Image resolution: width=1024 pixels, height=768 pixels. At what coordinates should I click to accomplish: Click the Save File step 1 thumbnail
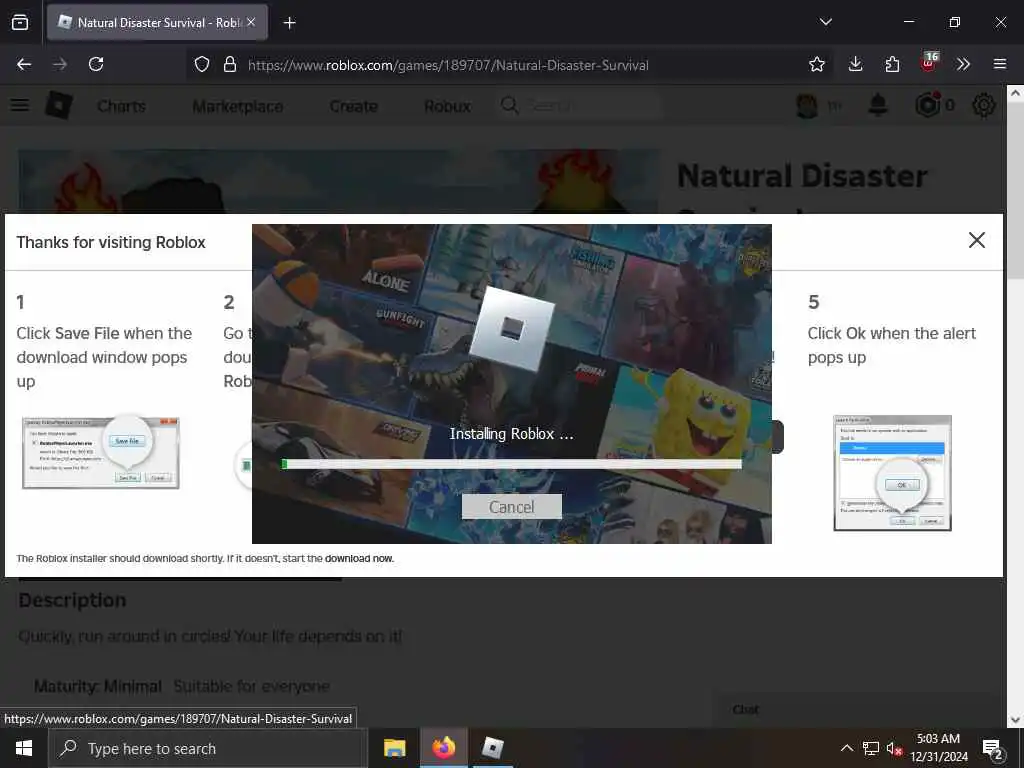pos(101,453)
